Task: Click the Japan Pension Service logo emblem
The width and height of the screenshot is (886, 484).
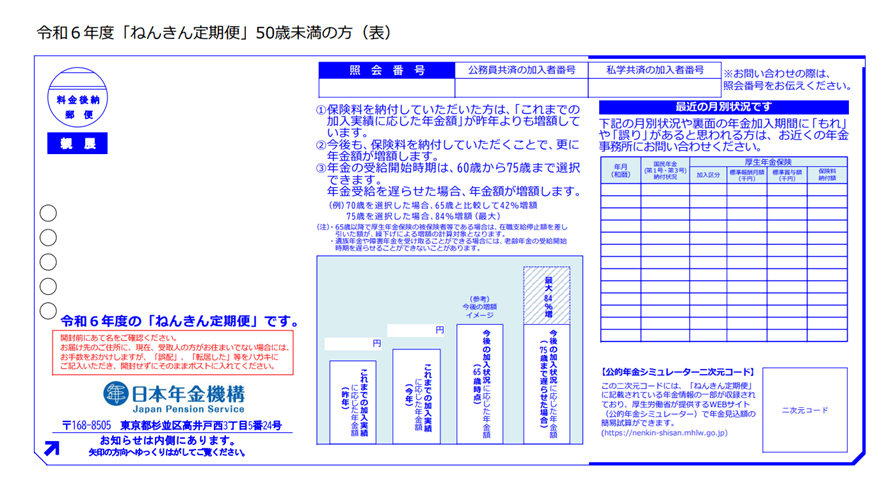Action: coord(116,393)
